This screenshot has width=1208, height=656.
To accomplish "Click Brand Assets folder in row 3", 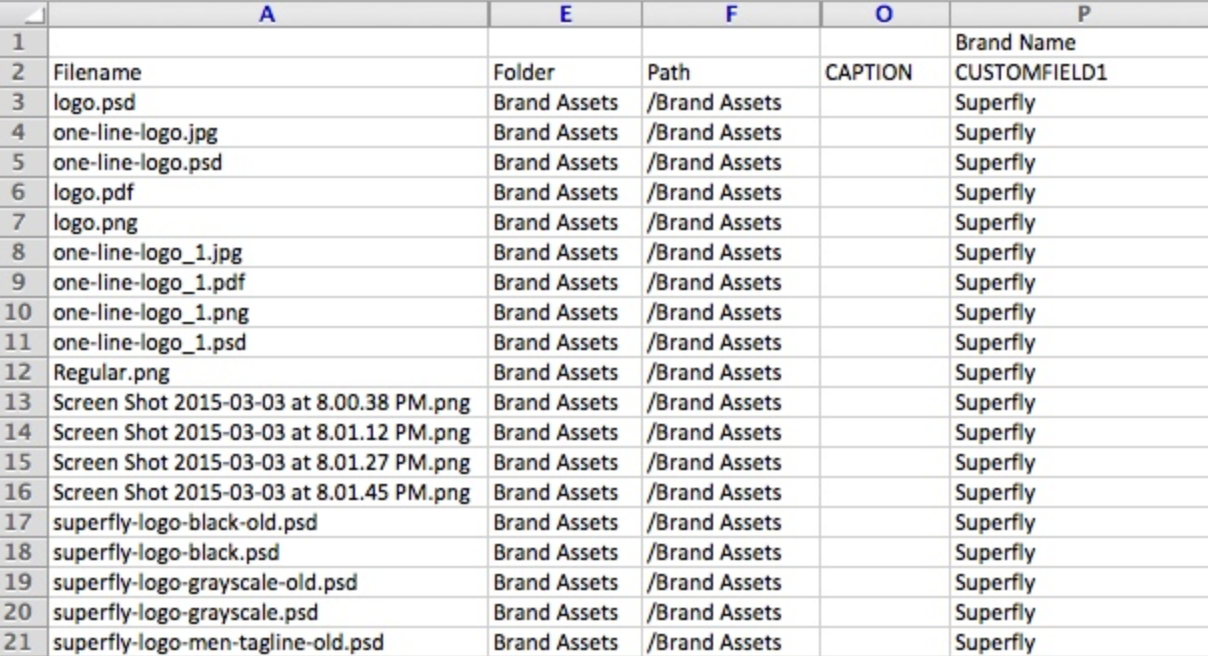I will pyautogui.click(x=565, y=102).
